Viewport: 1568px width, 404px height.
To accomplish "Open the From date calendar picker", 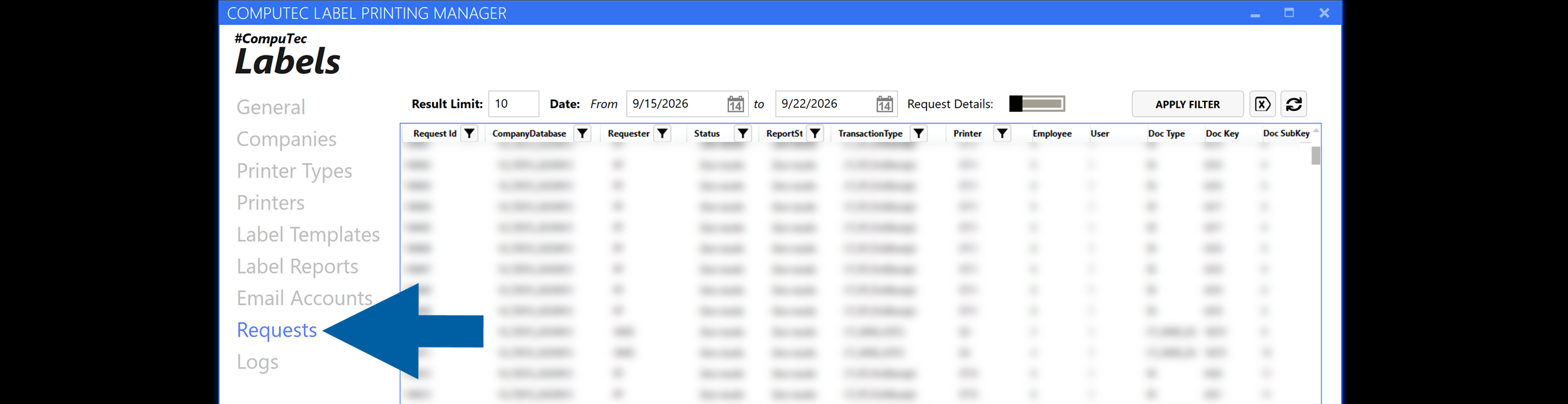I will (x=735, y=104).
